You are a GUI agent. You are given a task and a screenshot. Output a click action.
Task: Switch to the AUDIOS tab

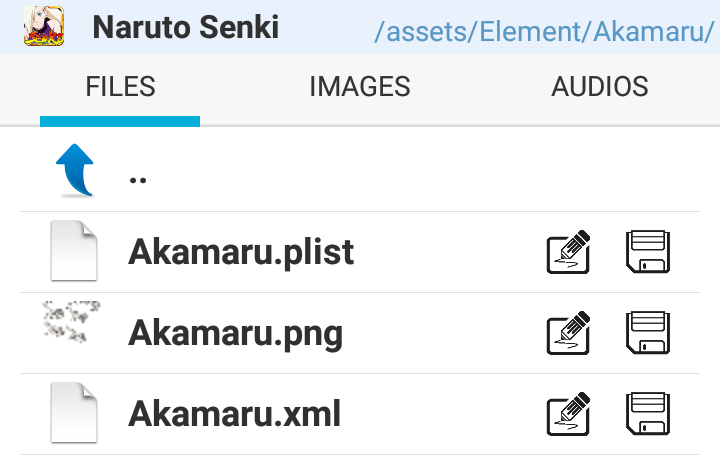(x=600, y=87)
